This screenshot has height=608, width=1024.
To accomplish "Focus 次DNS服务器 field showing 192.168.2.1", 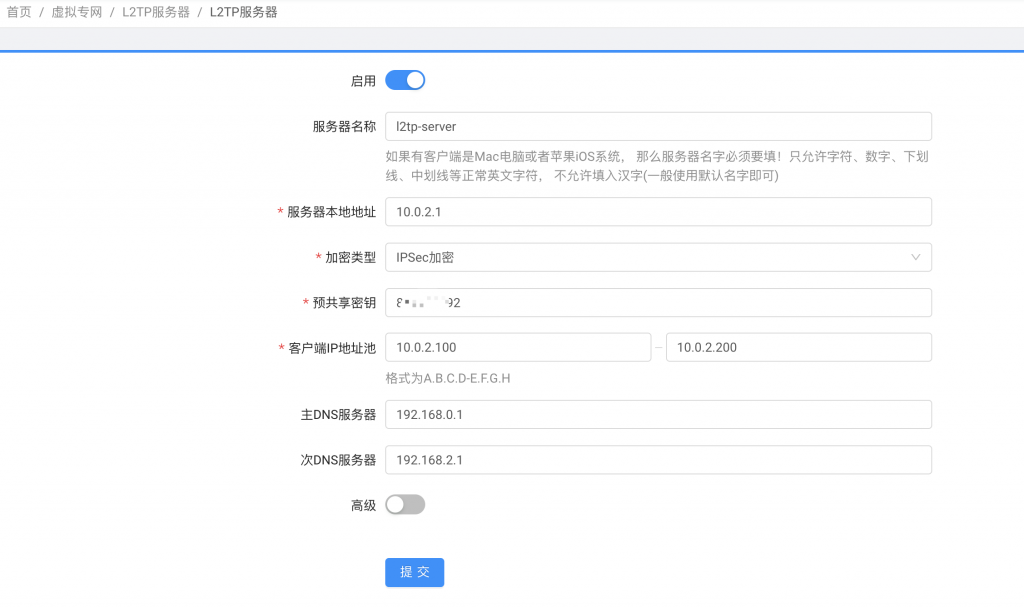I will 657,460.
